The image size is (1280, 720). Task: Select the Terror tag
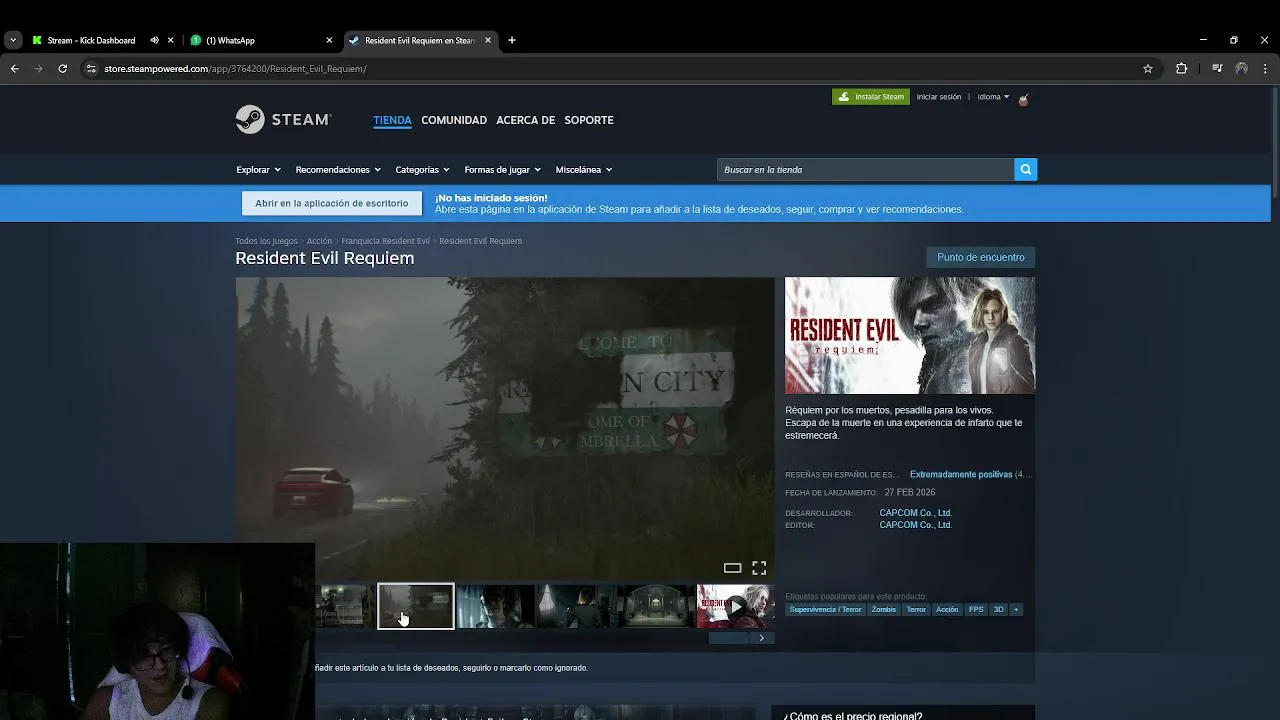[916, 609]
